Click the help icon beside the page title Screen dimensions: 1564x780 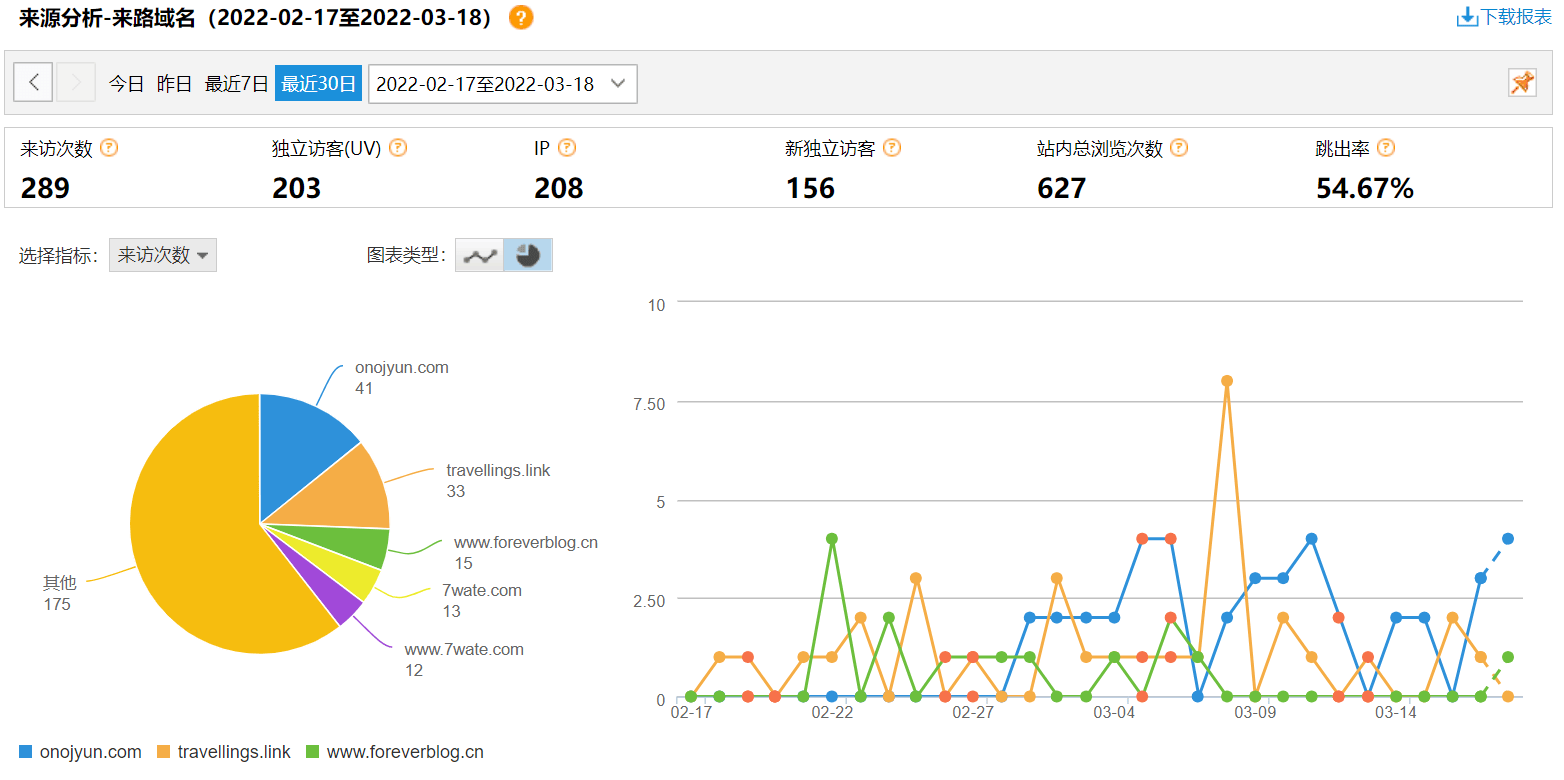tap(520, 18)
